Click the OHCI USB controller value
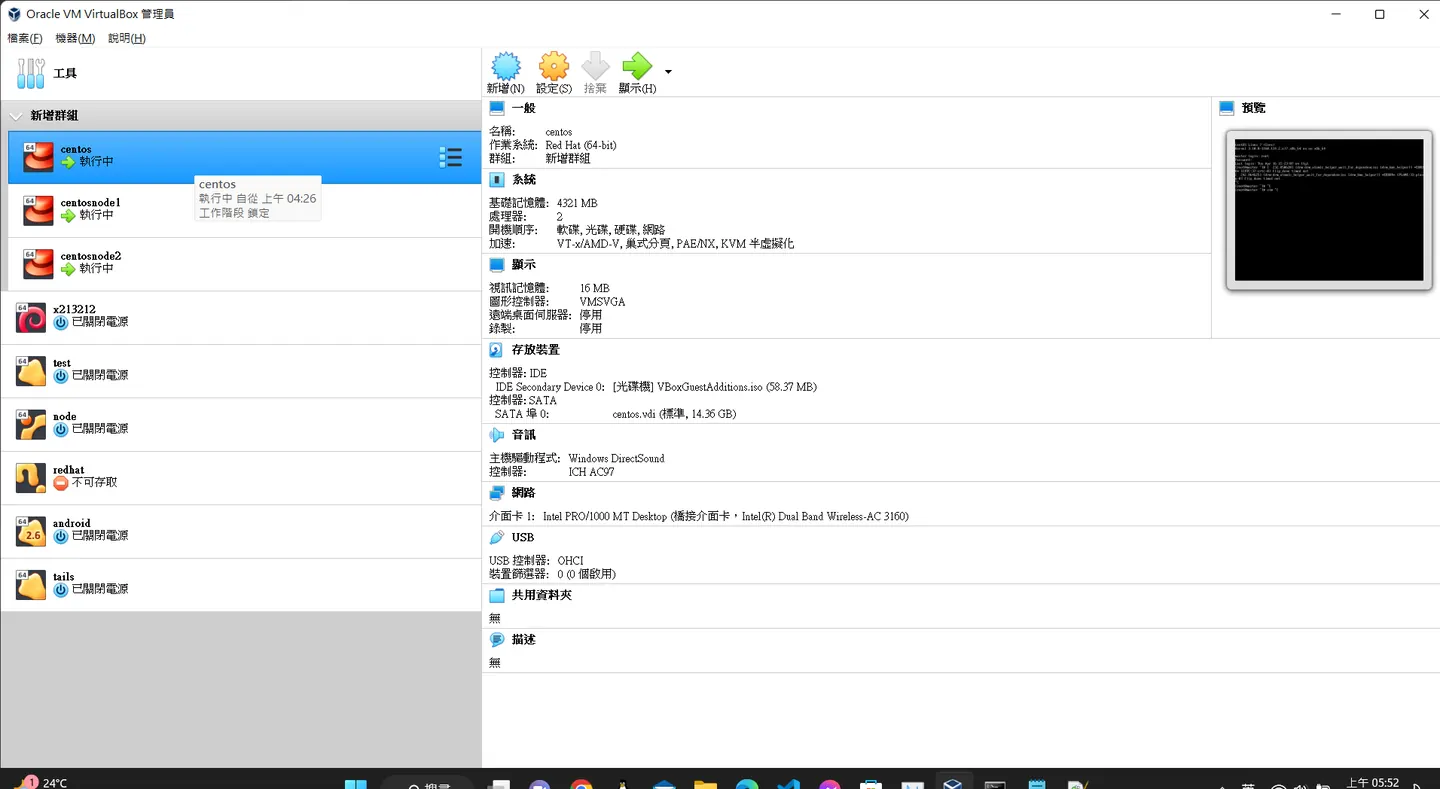The image size is (1440, 789). 570,560
